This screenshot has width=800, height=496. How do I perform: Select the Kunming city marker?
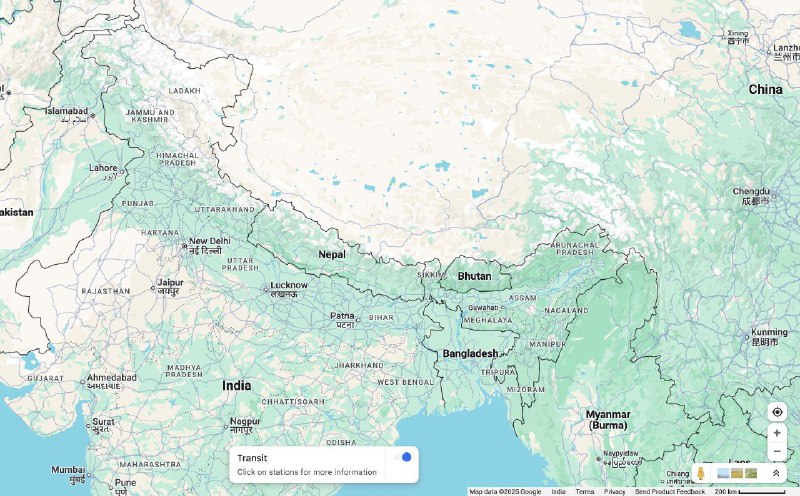coord(746,337)
